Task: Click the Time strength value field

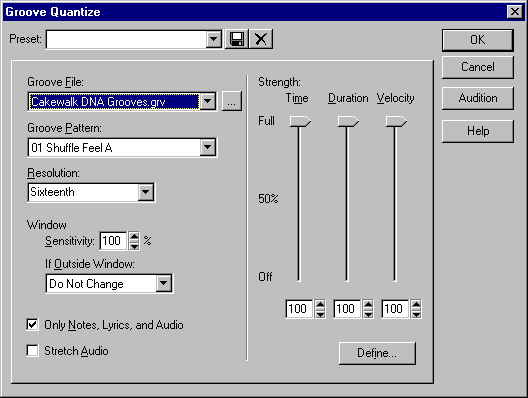Action: pyautogui.click(x=299, y=308)
